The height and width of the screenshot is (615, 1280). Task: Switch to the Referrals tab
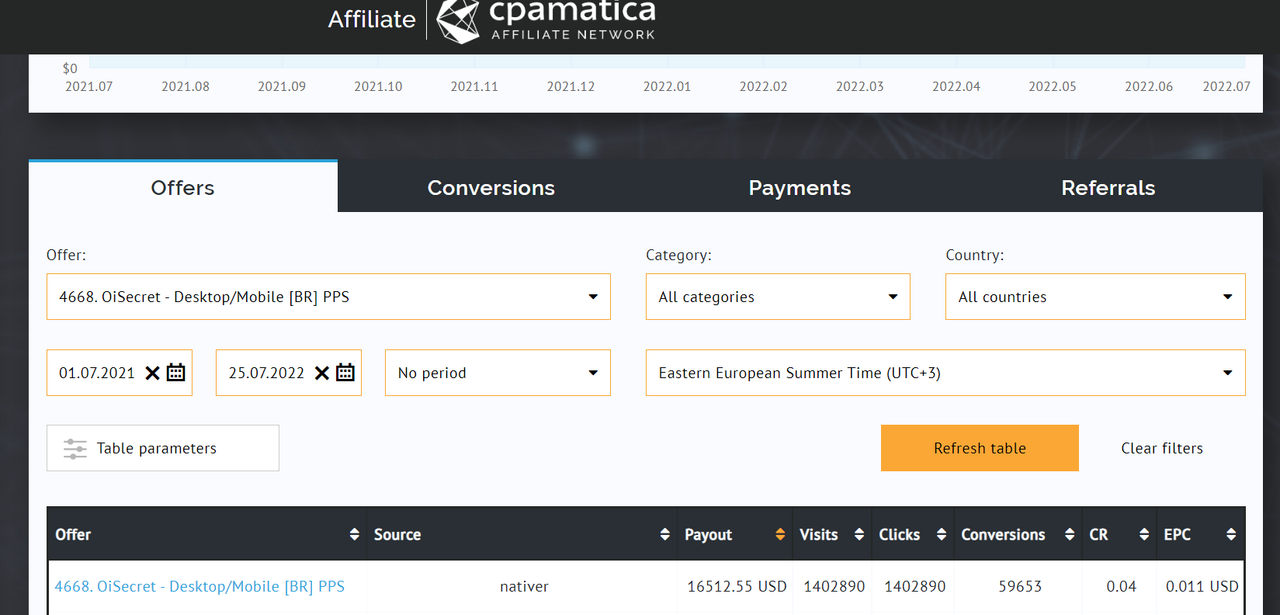(1108, 187)
